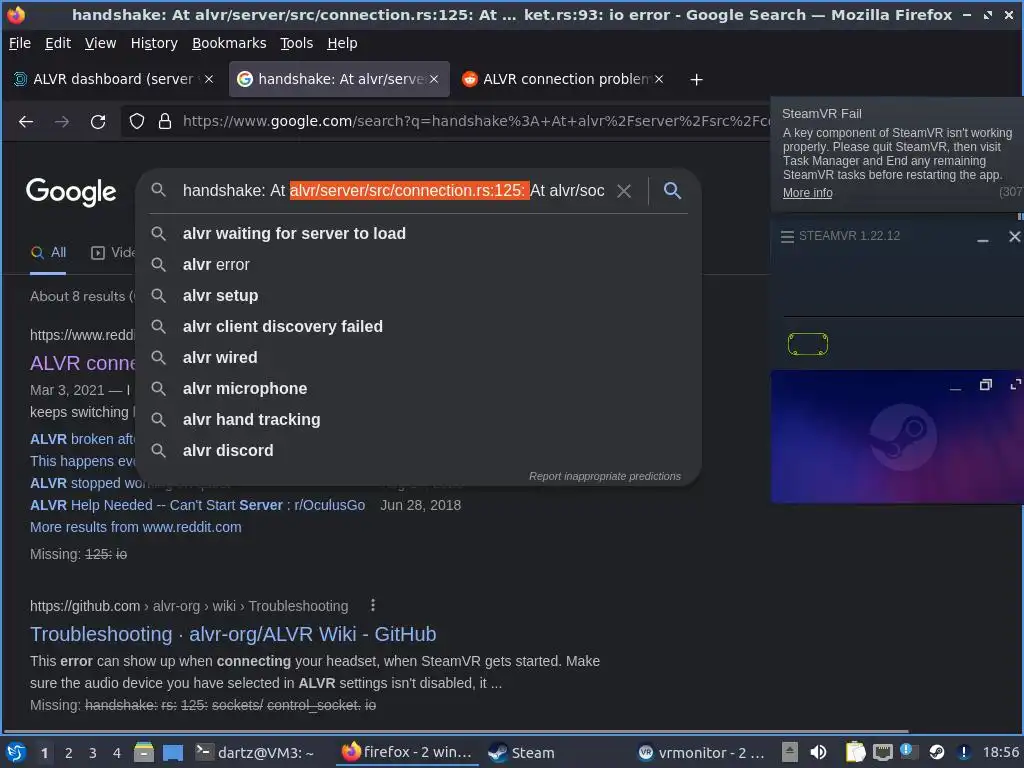The width and height of the screenshot is (1024, 768).
Task: Click the headset status icon in SteamVR
Action: 808,344
